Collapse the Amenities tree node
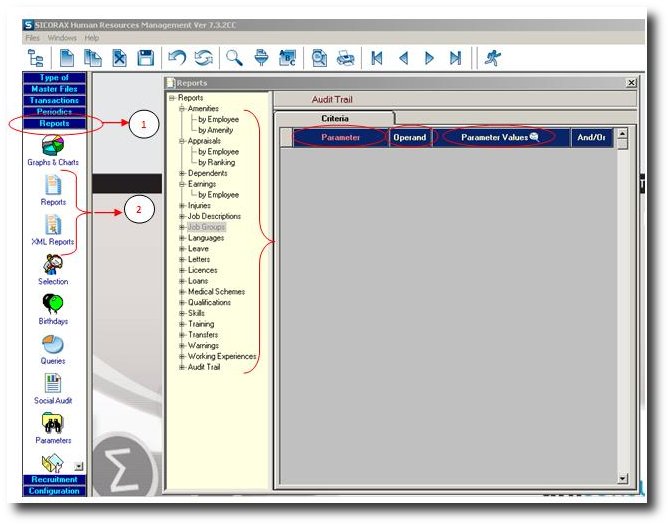670x526 pixels. coord(182,109)
